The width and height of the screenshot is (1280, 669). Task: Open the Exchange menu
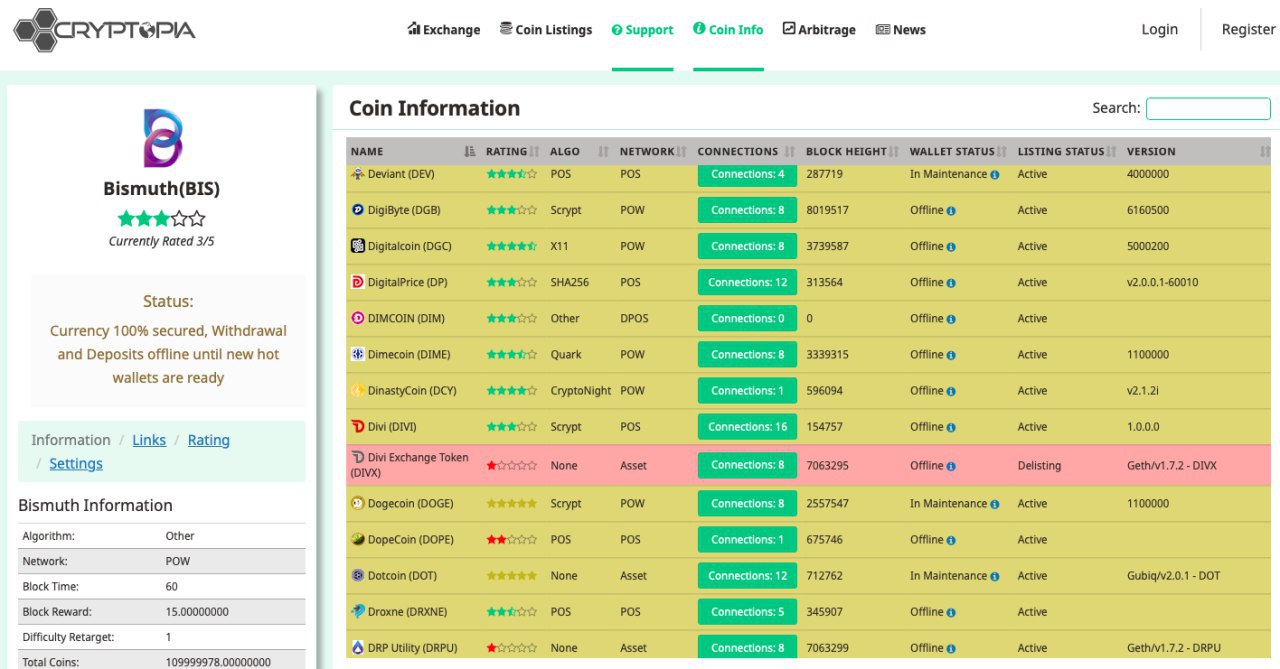[444, 30]
